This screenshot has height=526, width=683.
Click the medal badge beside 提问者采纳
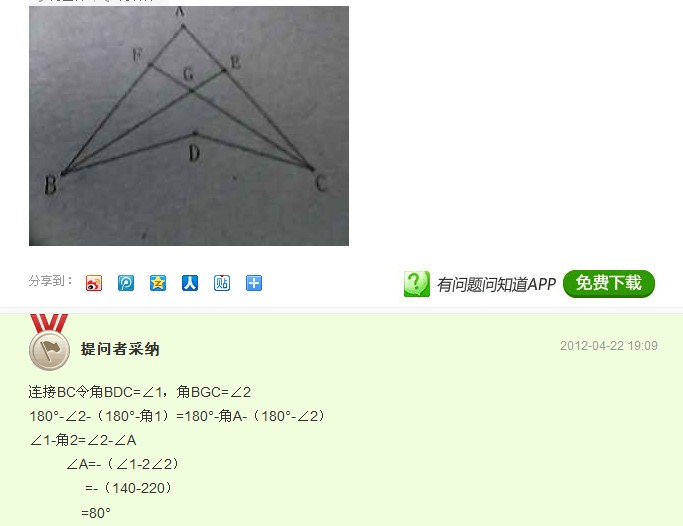point(49,343)
